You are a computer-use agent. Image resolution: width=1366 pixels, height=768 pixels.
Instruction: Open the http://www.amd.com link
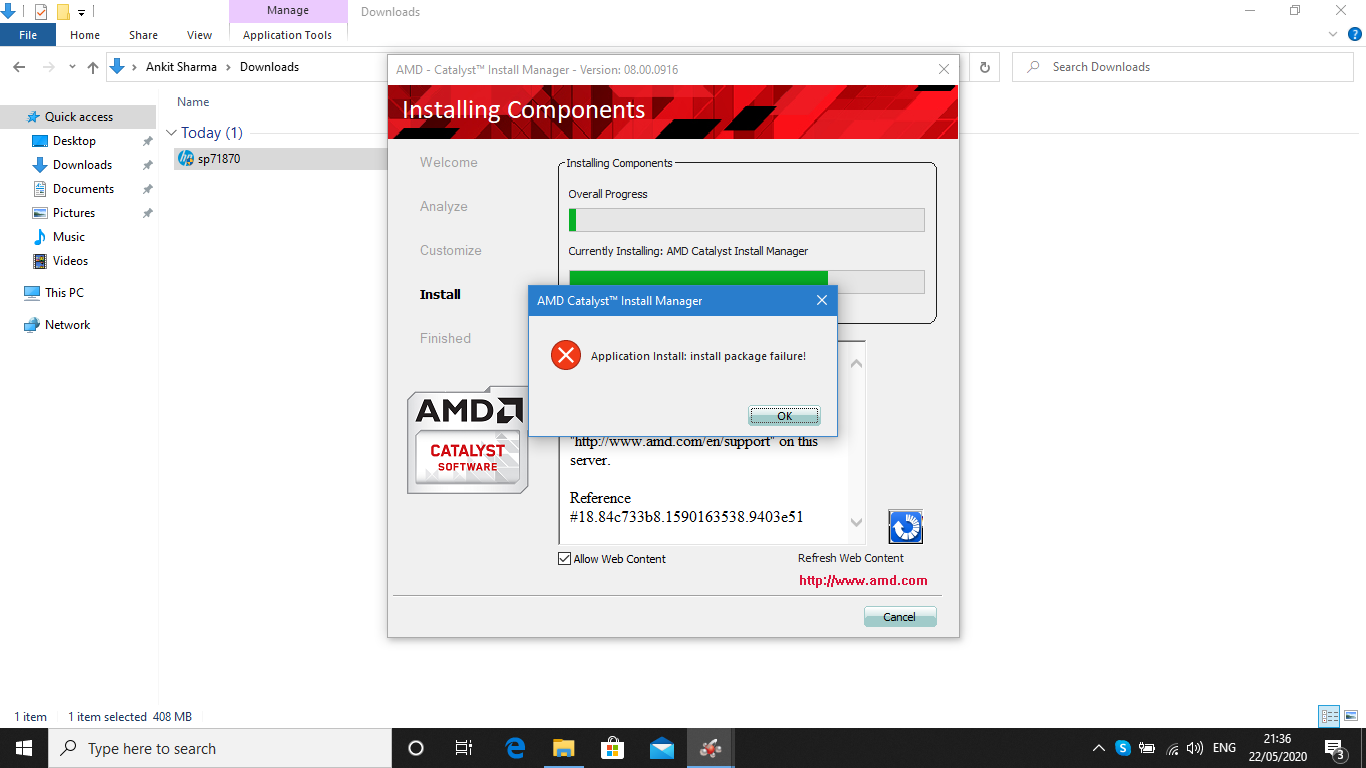coord(863,580)
